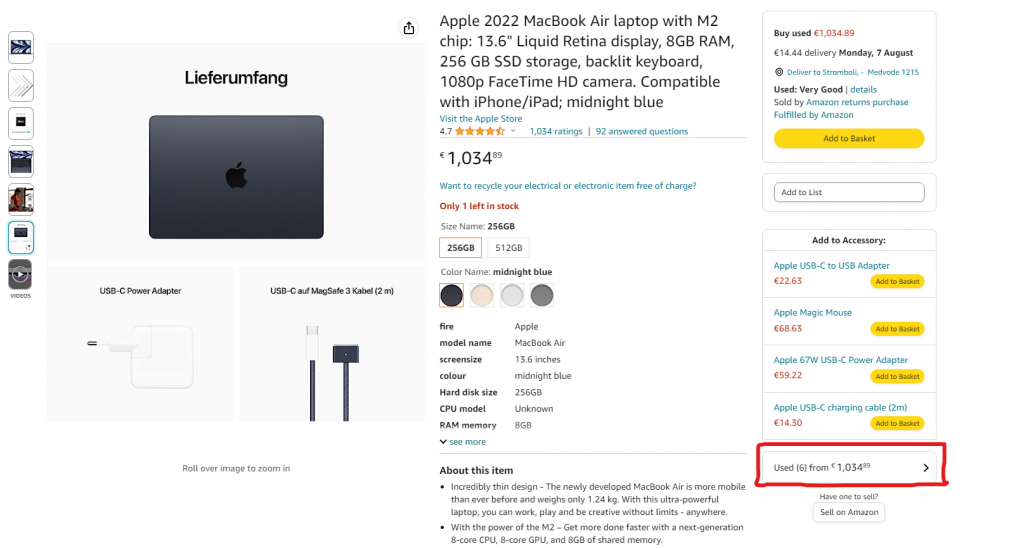
Task: Visit the Apple Store link
Action: 480,118
